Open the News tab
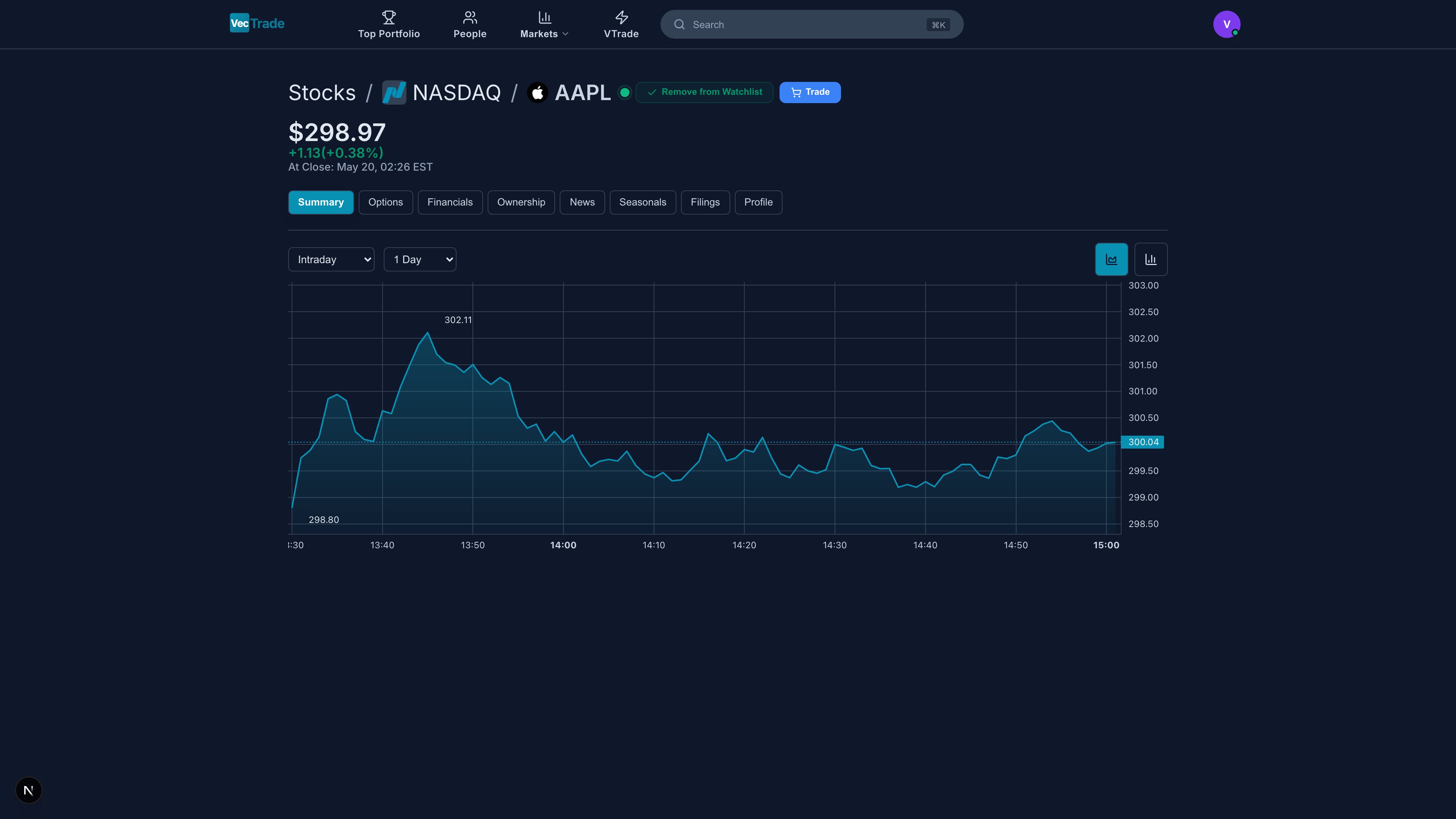The width and height of the screenshot is (1456, 819). click(582, 202)
